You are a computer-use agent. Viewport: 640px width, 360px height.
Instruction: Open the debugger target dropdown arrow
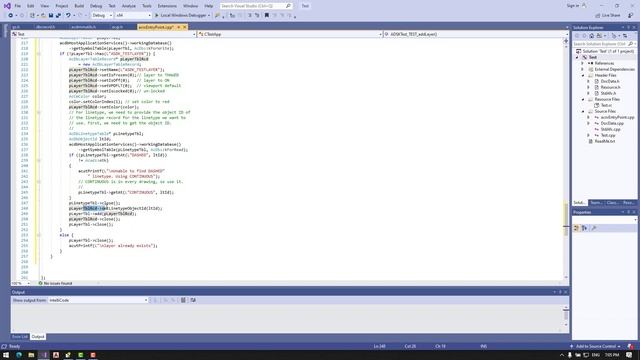(x=209, y=16)
